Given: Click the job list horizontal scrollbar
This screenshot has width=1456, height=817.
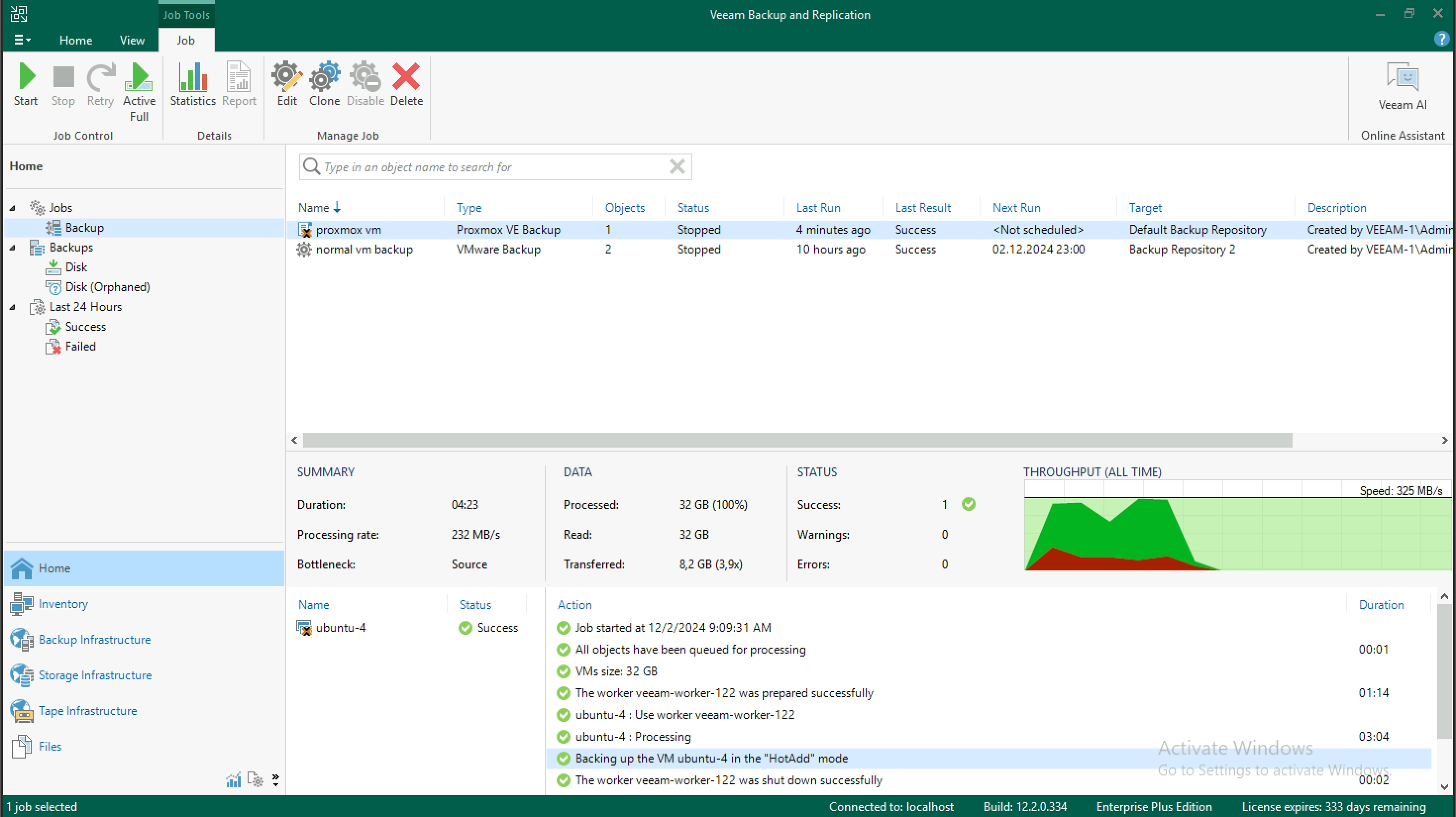Looking at the screenshot, I should tap(797, 440).
